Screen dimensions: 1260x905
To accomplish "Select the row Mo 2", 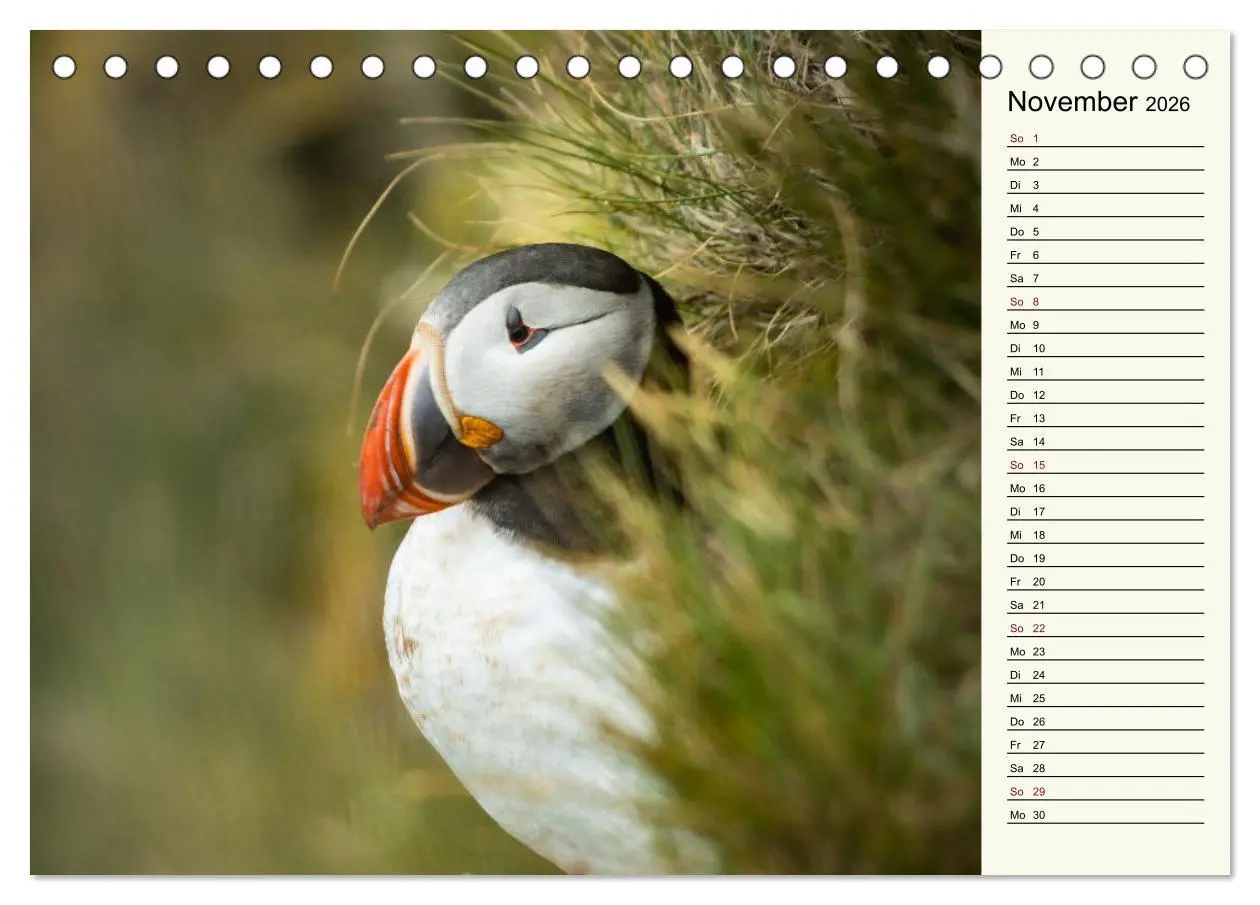I will [1105, 160].
